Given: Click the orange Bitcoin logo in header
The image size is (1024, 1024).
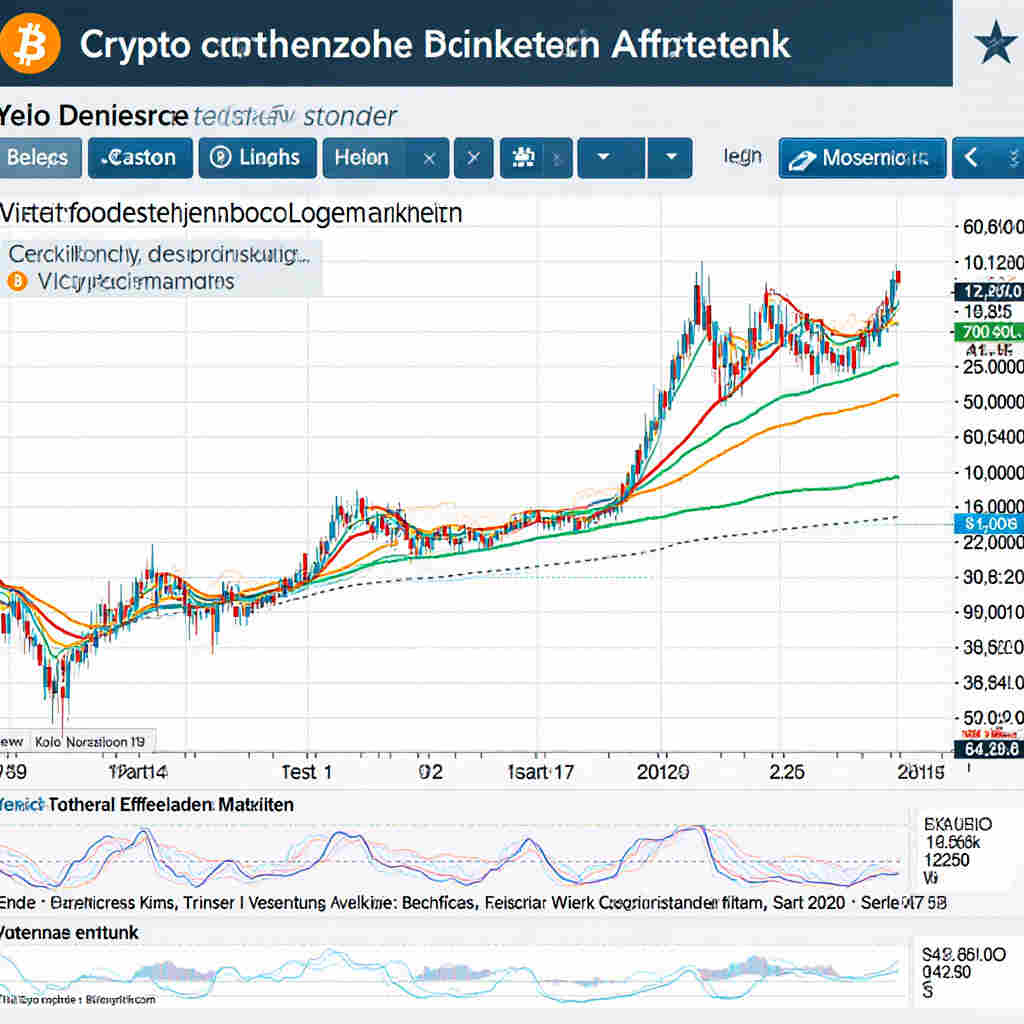Looking at the screenshot, I should tap(31, 44).
